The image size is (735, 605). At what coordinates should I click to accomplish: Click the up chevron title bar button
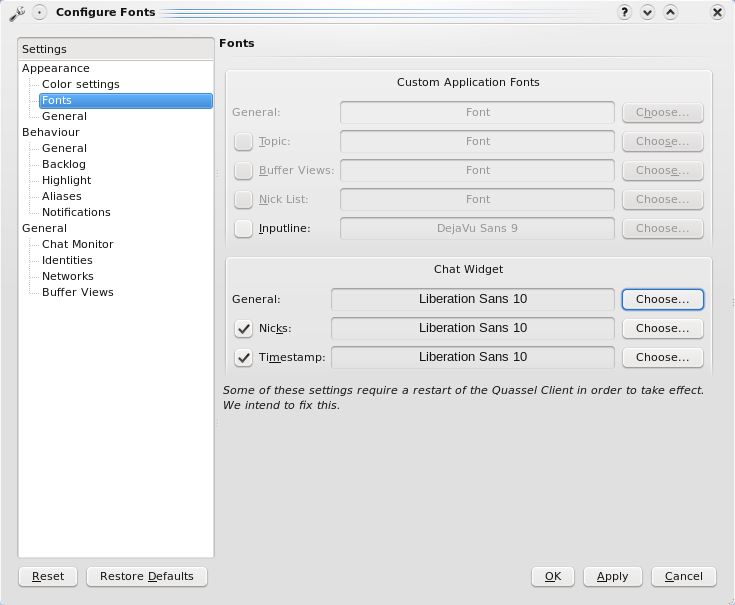tap(670, 12)
